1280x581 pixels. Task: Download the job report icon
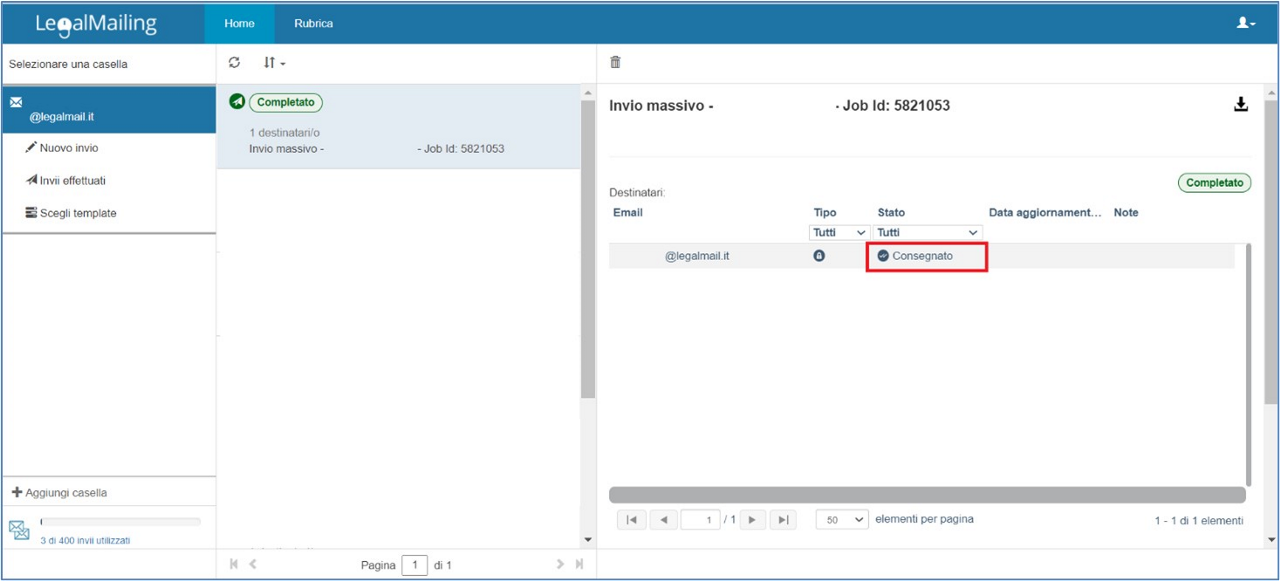tap(1240, 105)
